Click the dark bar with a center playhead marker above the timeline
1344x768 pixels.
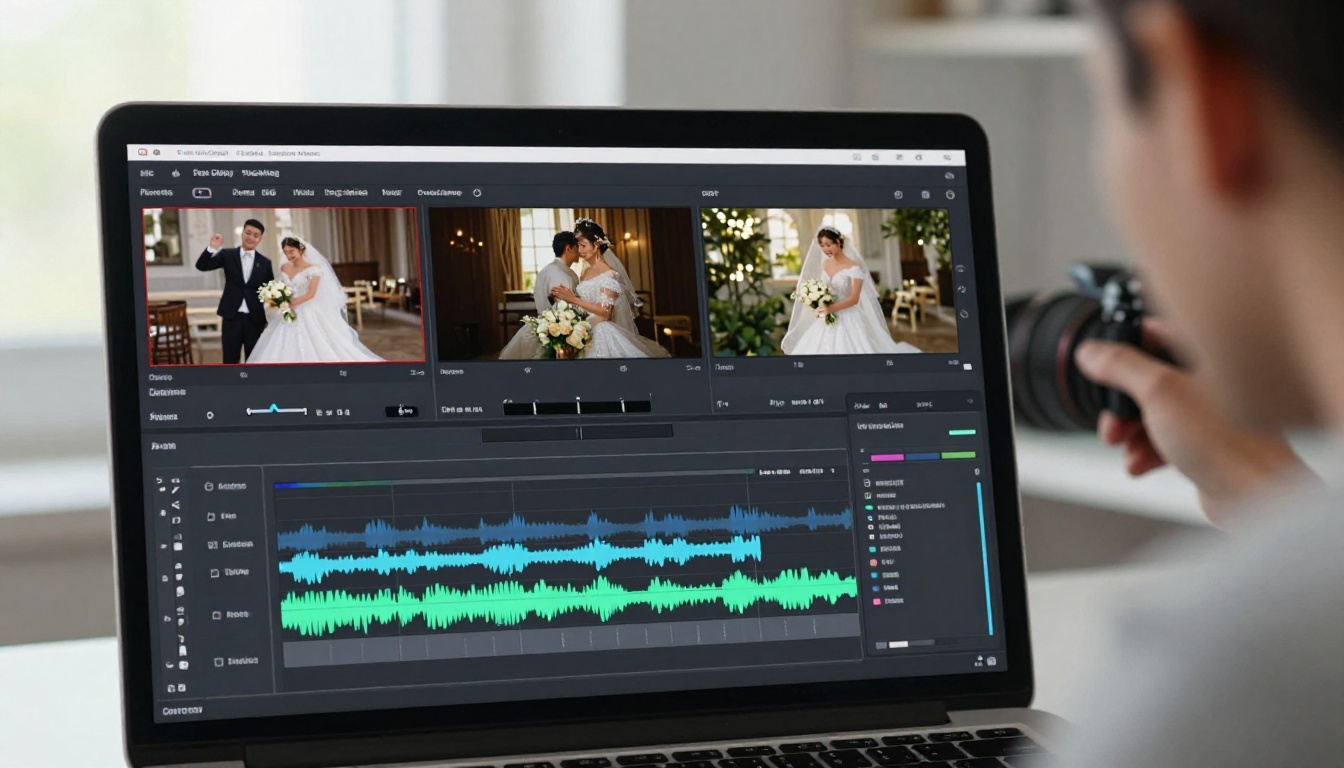[577, 432]
